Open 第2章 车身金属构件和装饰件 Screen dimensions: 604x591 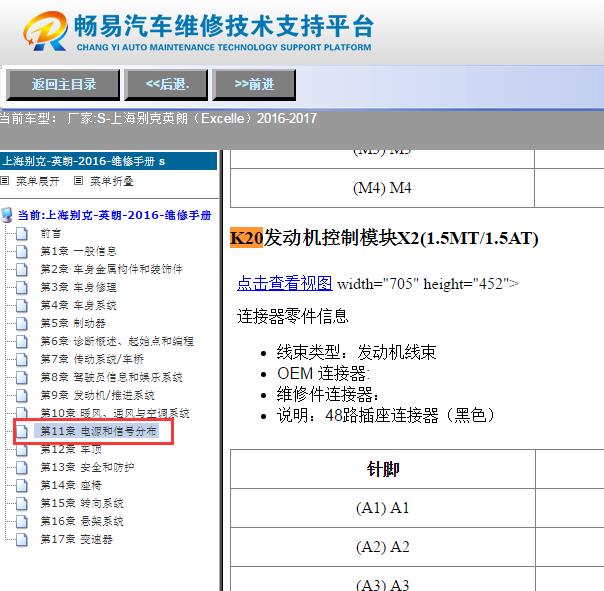pos(112,269)
